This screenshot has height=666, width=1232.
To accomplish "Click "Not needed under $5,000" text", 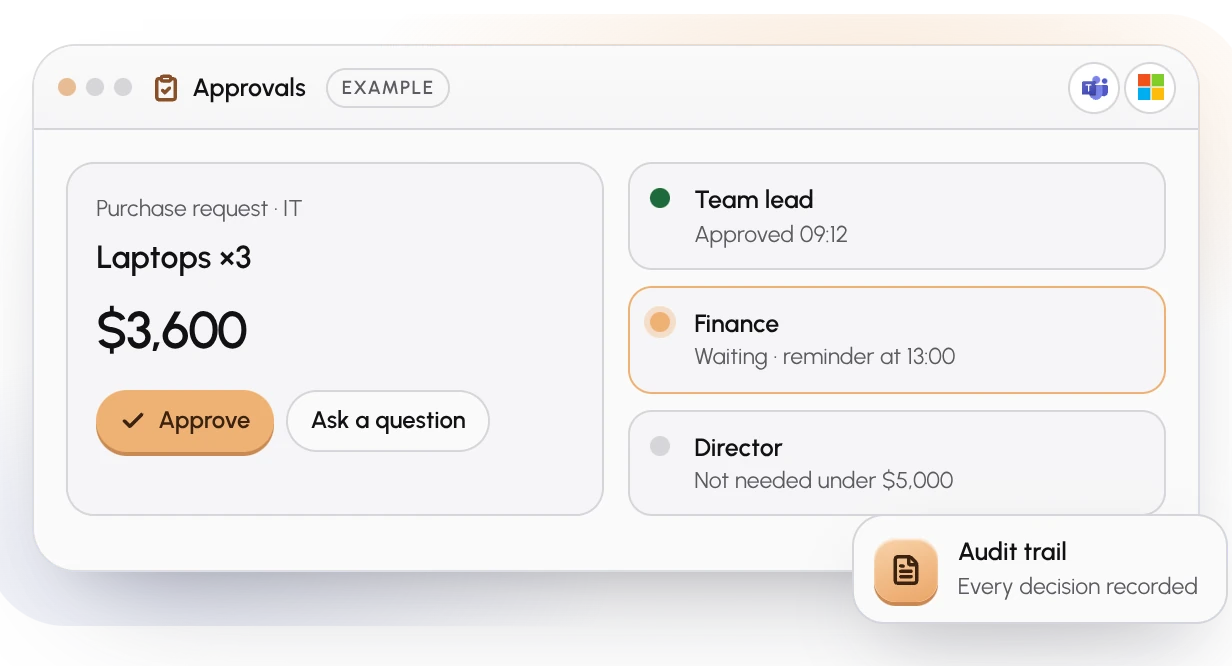I will pyautogui.click(x=824, y=480).
